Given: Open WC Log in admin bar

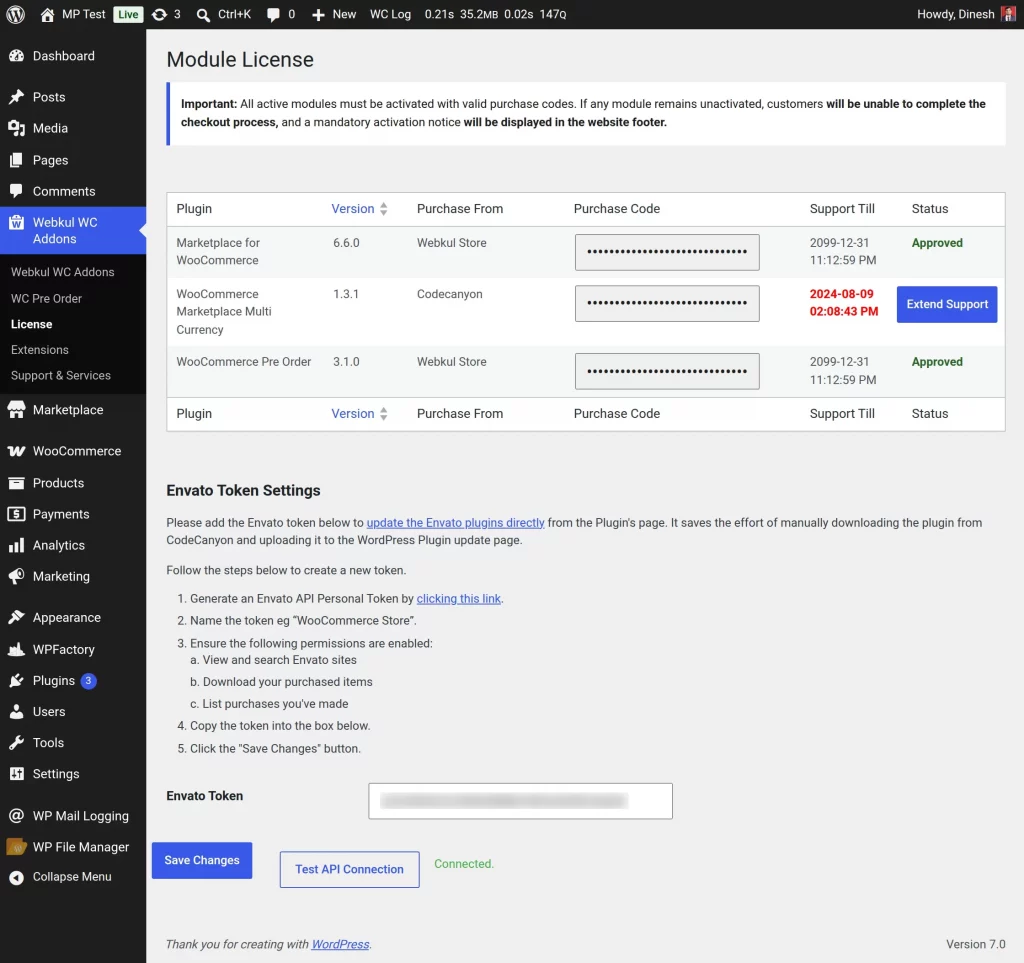Looking at the screenshot, I should [x=391, y=14].
